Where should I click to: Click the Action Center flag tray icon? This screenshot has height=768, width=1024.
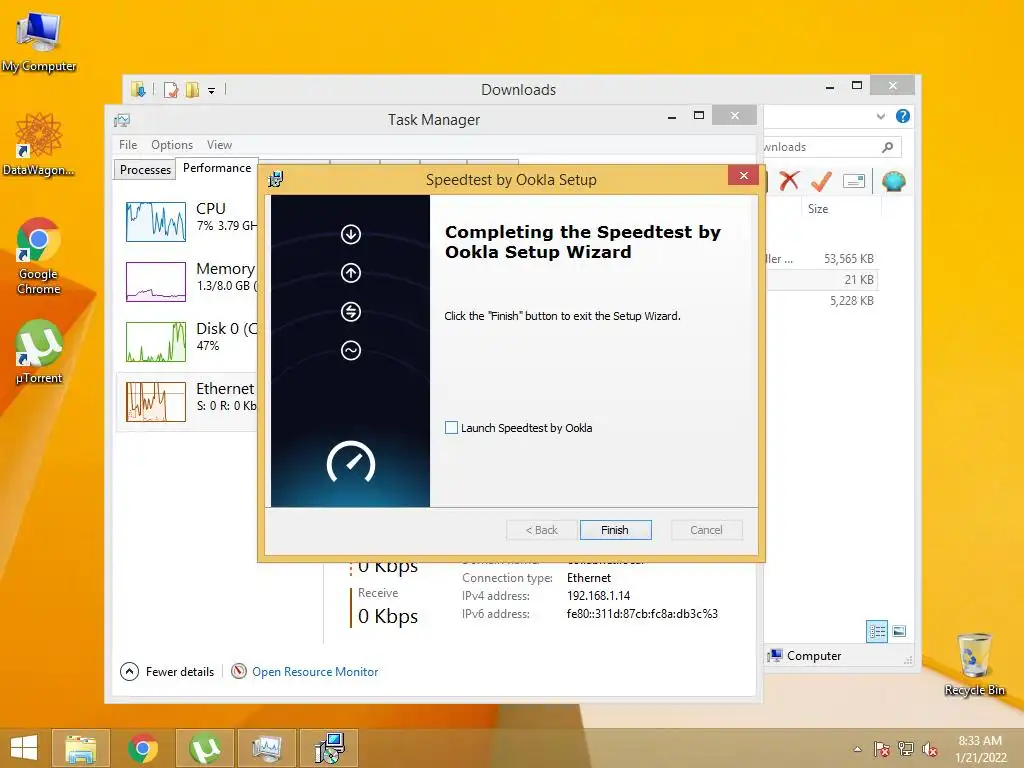tap(882, 749)
